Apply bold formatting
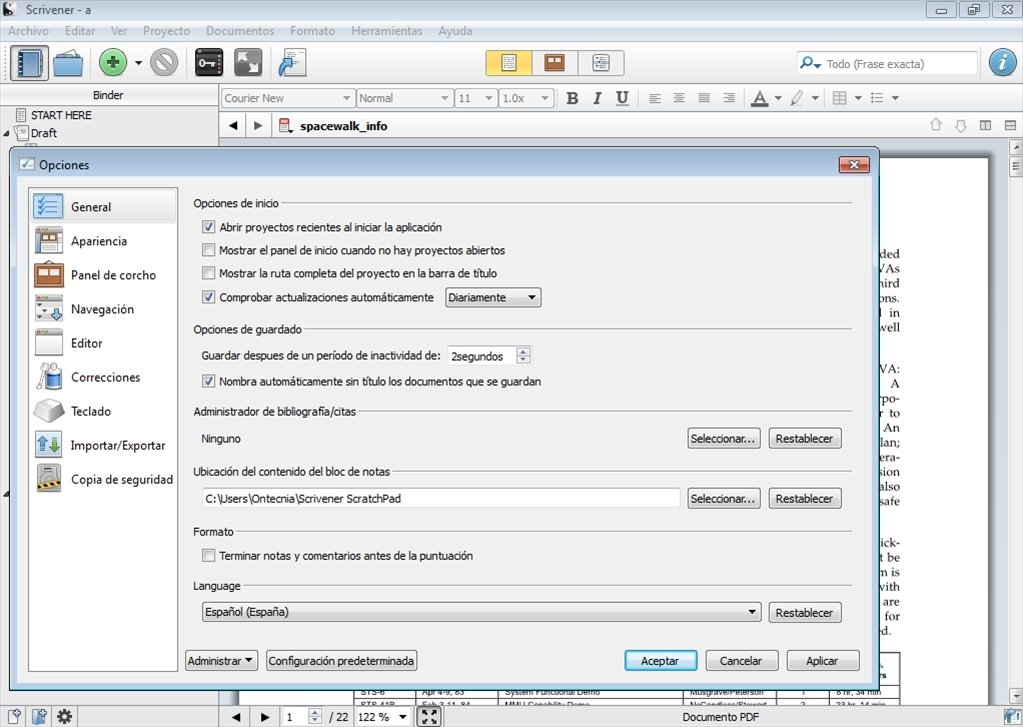1023x727 pixels. 572,98
